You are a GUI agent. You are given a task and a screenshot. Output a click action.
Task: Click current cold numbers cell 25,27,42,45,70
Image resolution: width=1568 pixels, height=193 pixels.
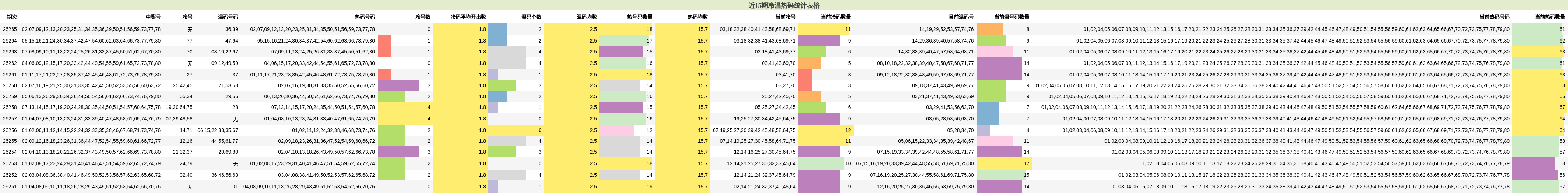(x=779, y=96)
